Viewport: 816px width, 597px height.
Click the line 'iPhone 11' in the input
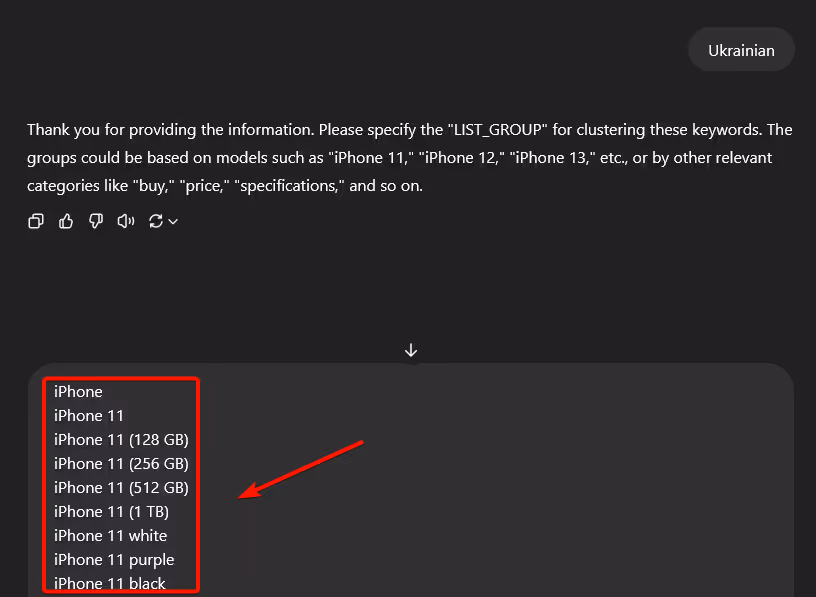88,415
